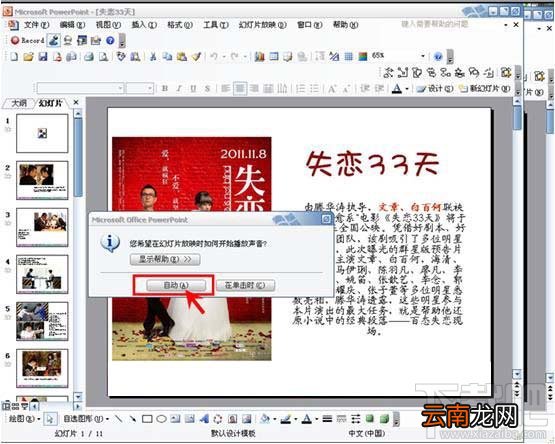The image size is (555, 444).
Task: Show the grid using the grid icon
Action: 349,56
